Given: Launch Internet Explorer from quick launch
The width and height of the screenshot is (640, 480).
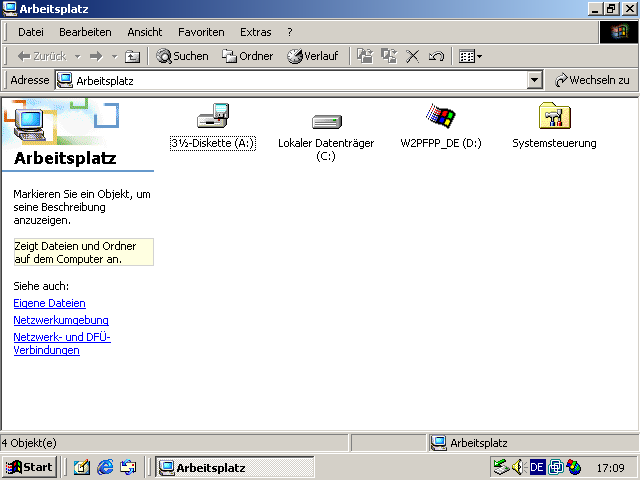Looking at the screenshot, I should [105, 467].
